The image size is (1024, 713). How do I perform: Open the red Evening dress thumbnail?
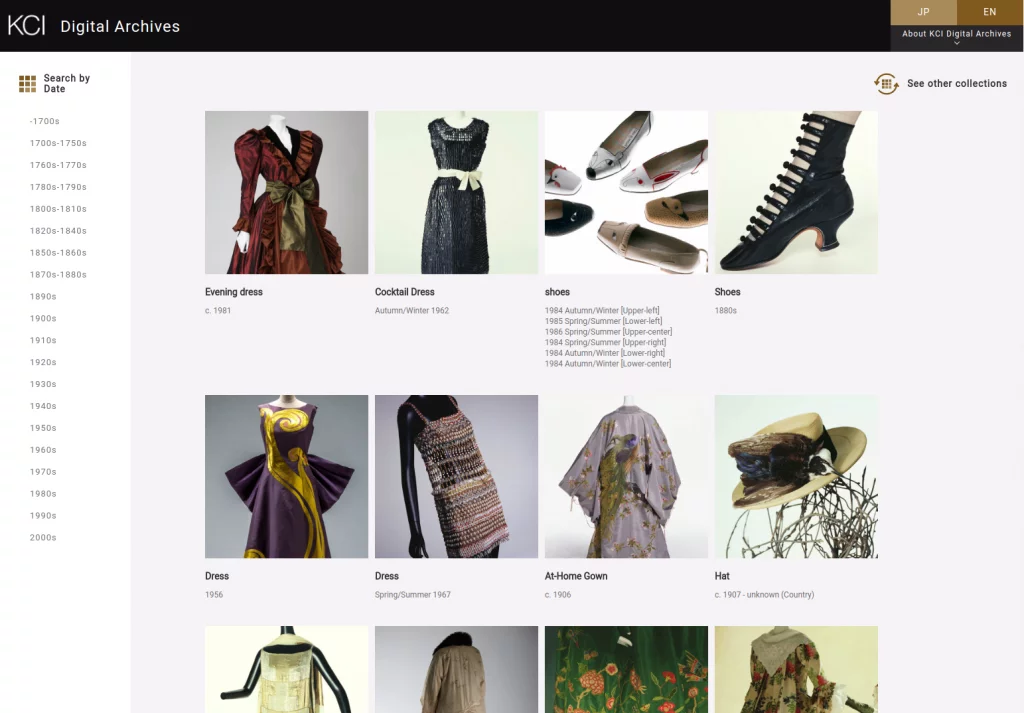coord(286,192)
